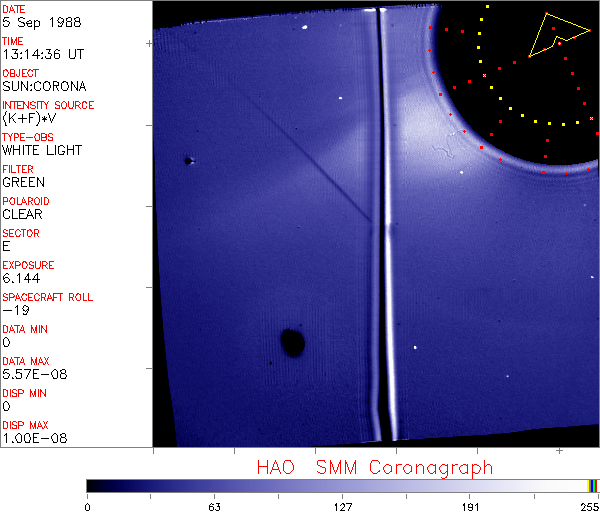Select the time value "13:14:36 UT"
This screenshot has height=512, width=600.
click(x=43, y=54)
